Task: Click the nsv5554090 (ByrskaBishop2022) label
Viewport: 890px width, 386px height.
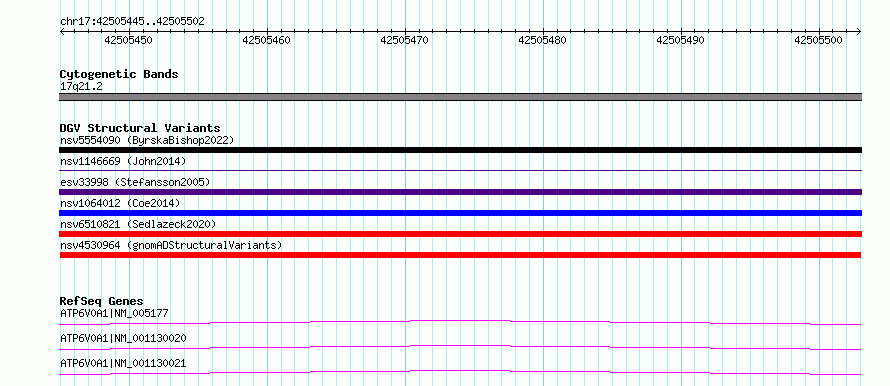Action: click(x=147, y=140)
